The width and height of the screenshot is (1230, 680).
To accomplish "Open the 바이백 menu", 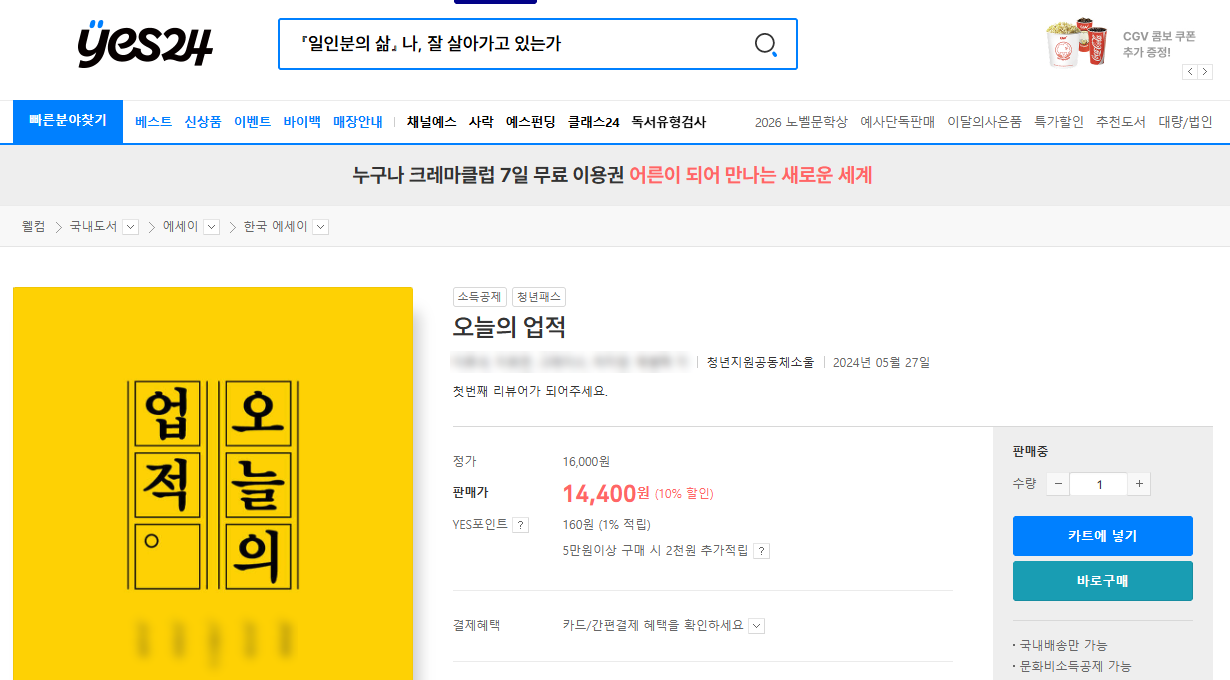I will coord(302,122).
